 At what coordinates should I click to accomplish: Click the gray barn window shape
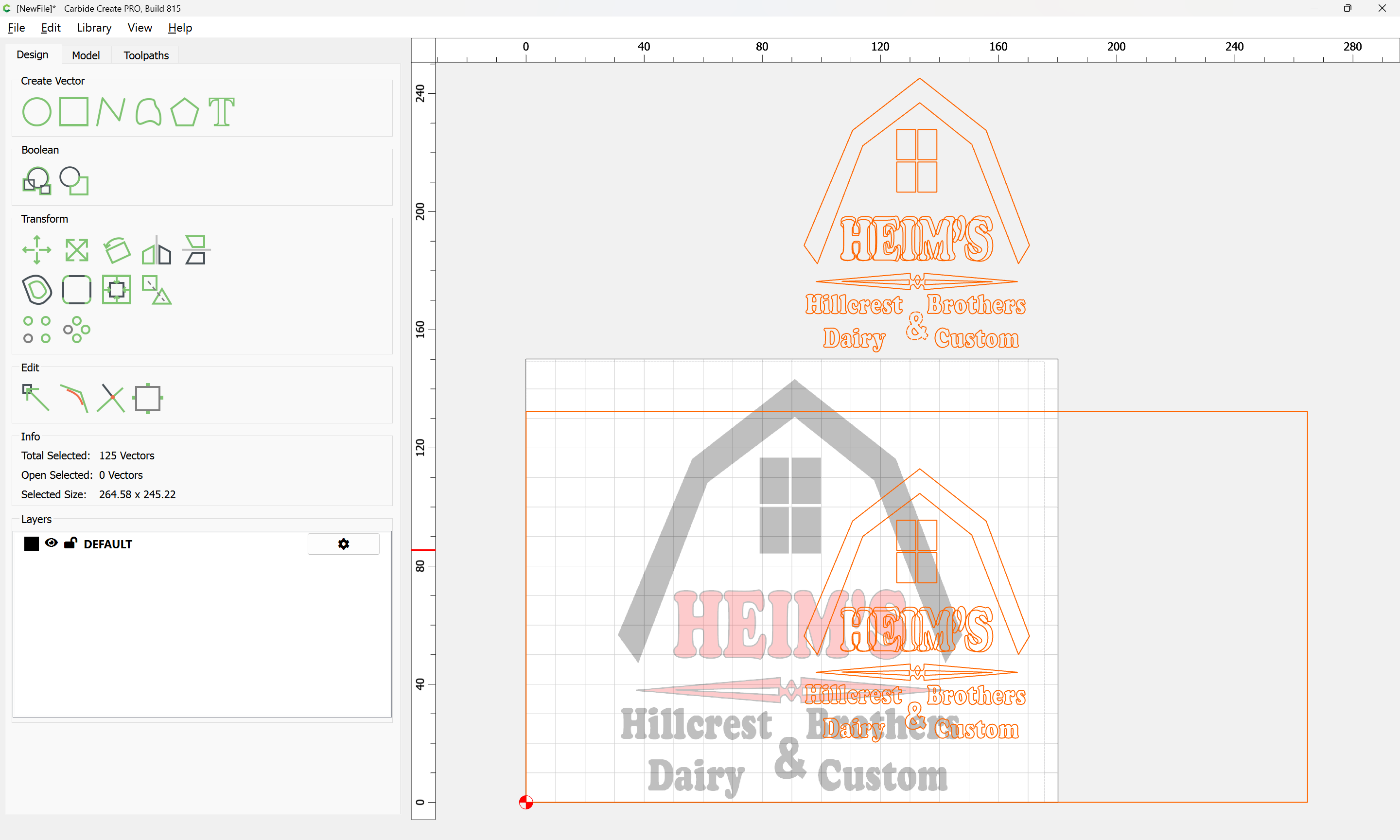click(x=790, y=505)
